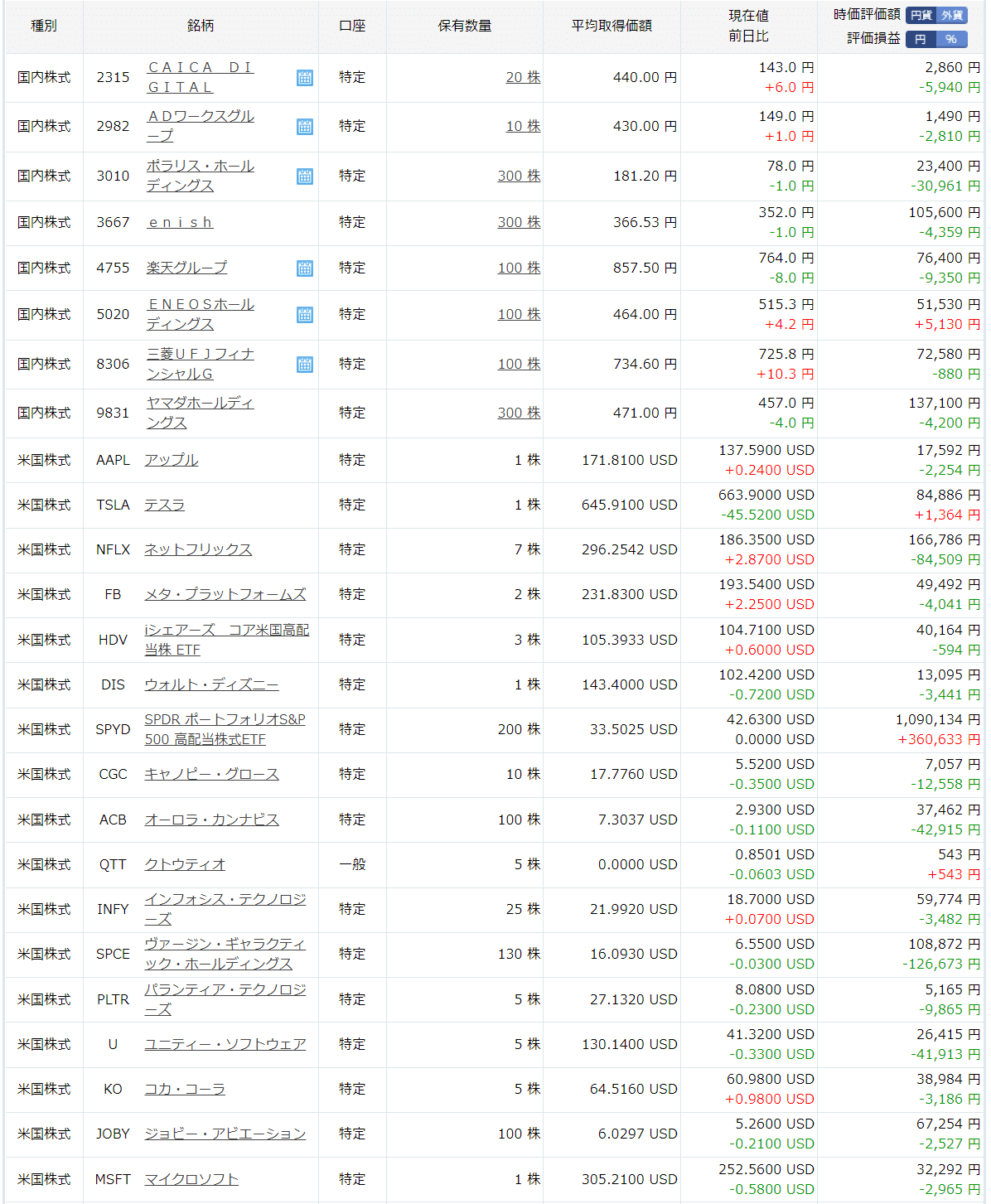991x1204 pixels.
Task: Show profit/loss in percent
Action: [951, 39]
